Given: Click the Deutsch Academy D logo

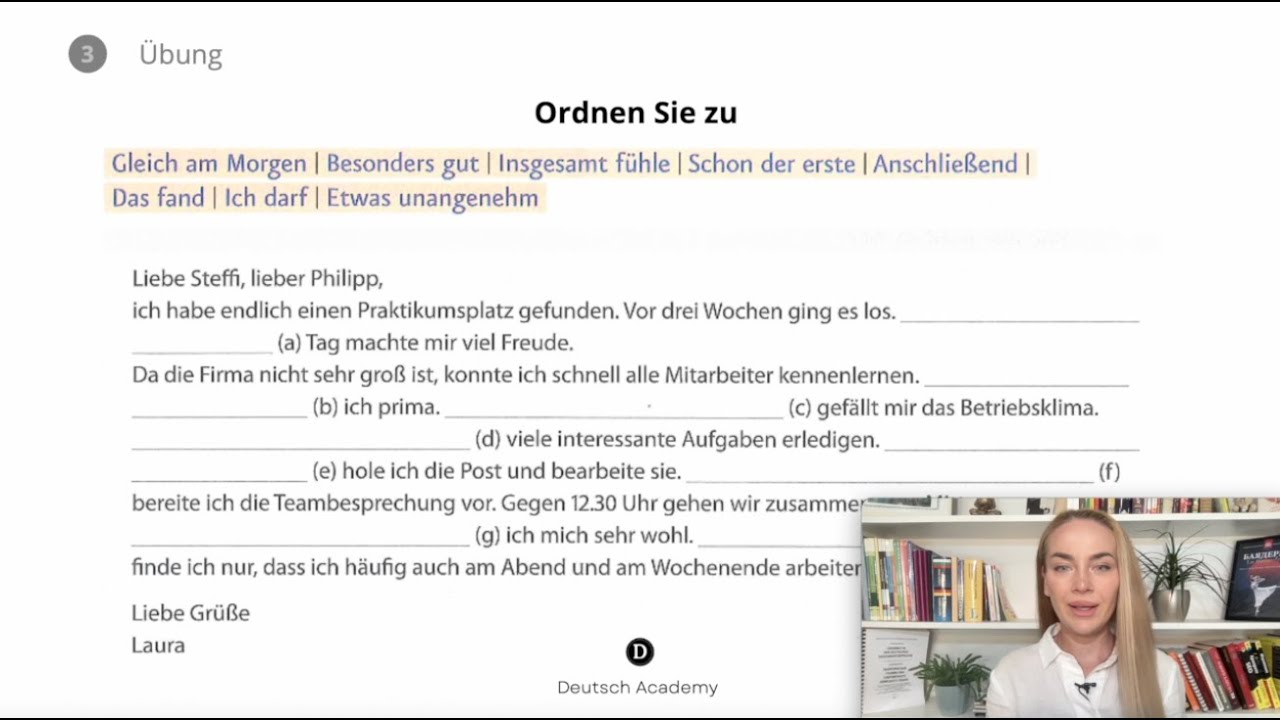Looking at the screenshot, I should 639,653.
